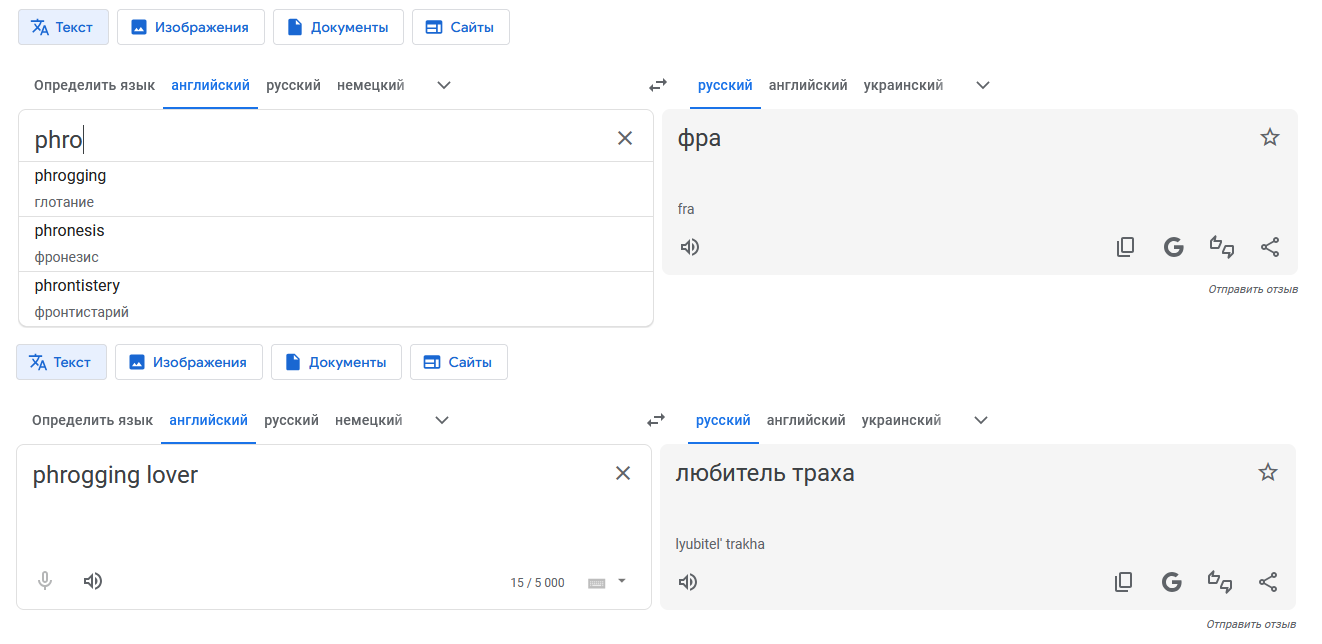The width and height of the screenshot is (1322, 644).
Task: Rate the "любитель траха" translation
Action: click(1220, 582)
